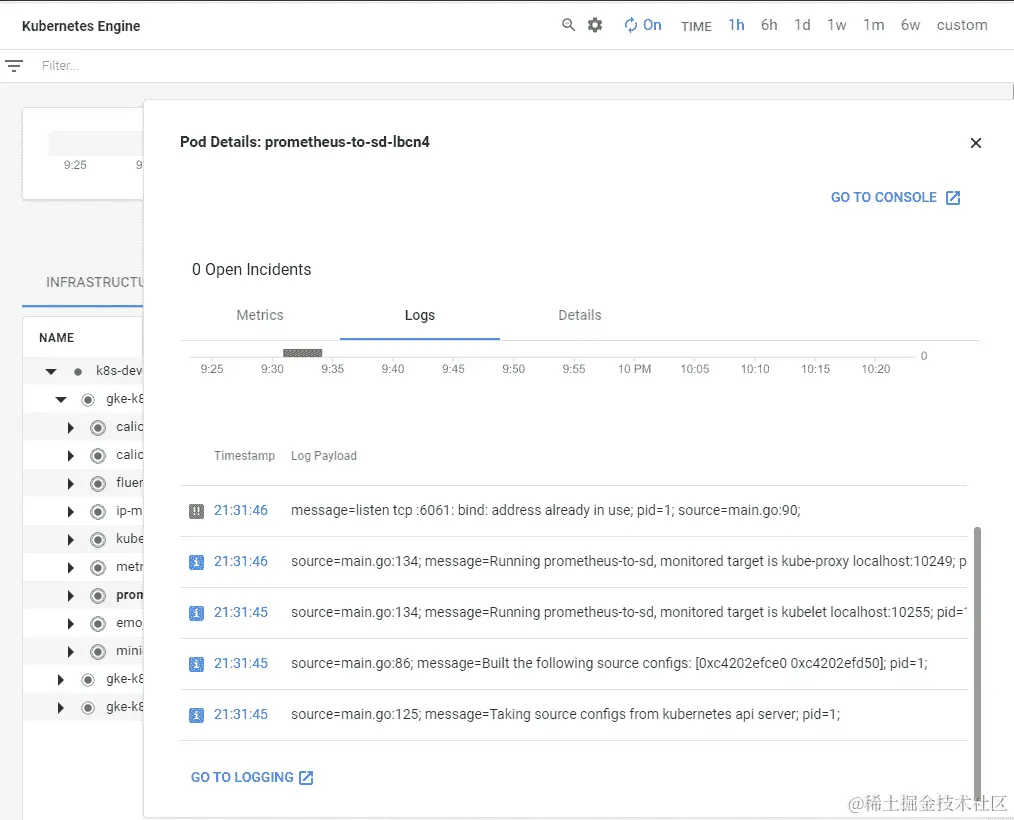
Task: Open timestamp 21:31:45 of kubelet log
Action: (x=241, y=612)
